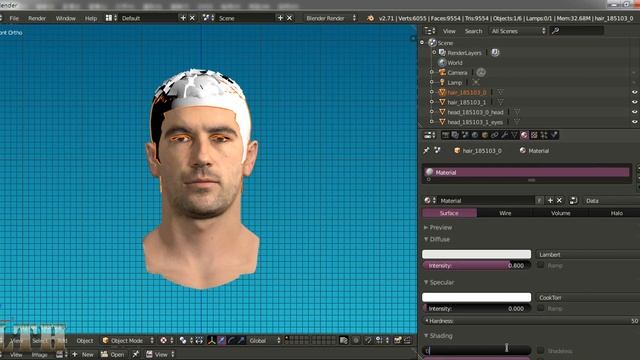Viewport: 640px width, 360px height.
Task: Add a new scene next to Scene field
Action: [280, 18]
